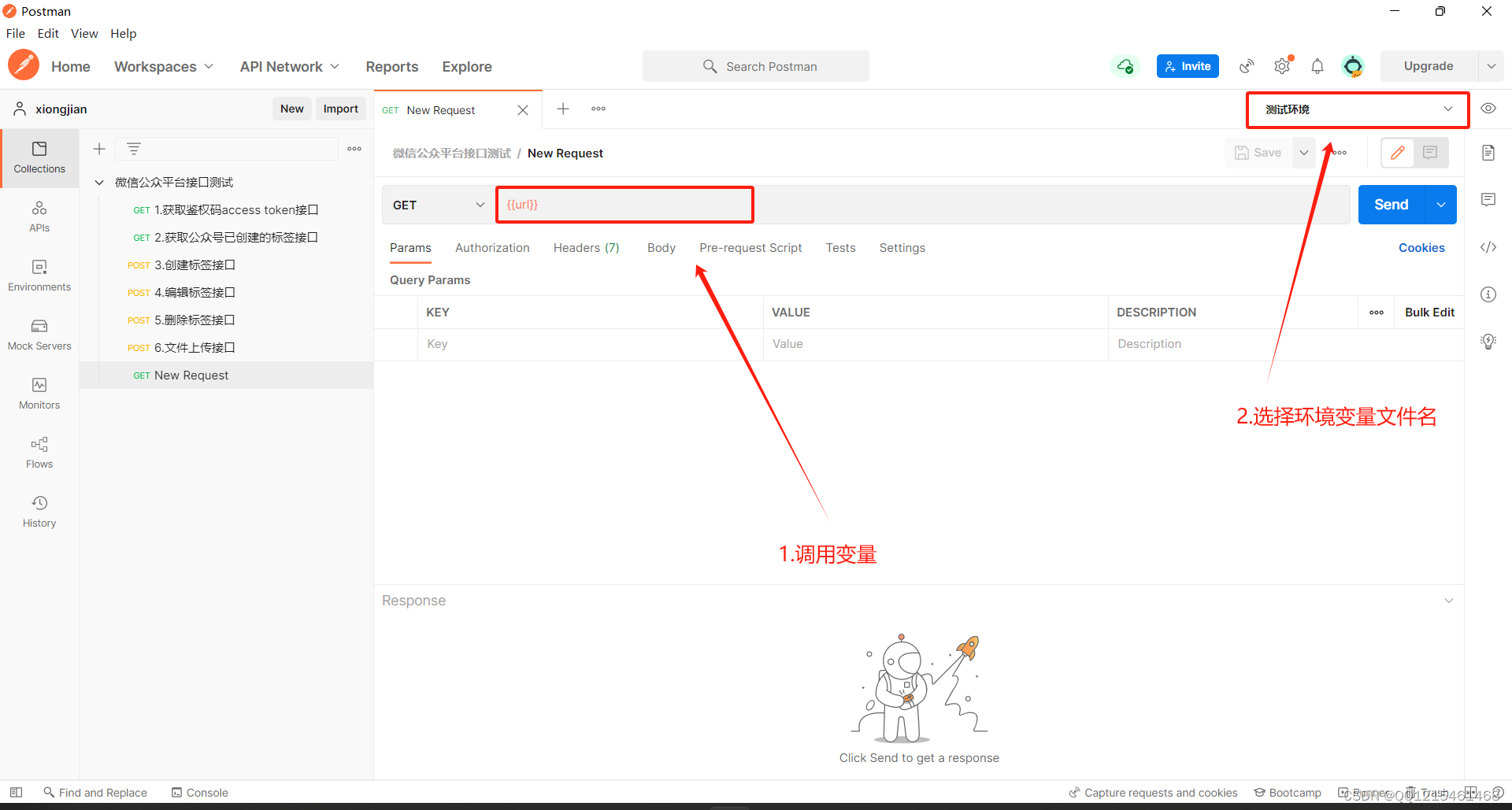
Task: Open the notifications bell
Action: [1317, 66]
